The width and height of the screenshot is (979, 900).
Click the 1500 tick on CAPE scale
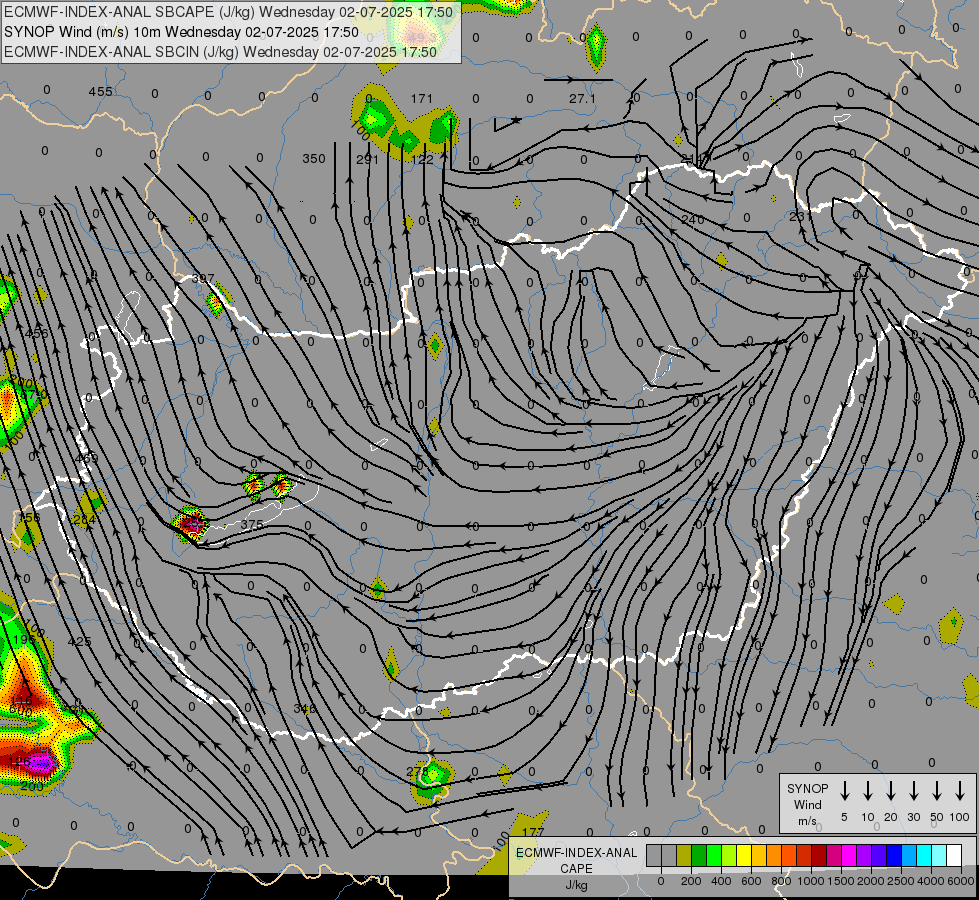point(841,881)
